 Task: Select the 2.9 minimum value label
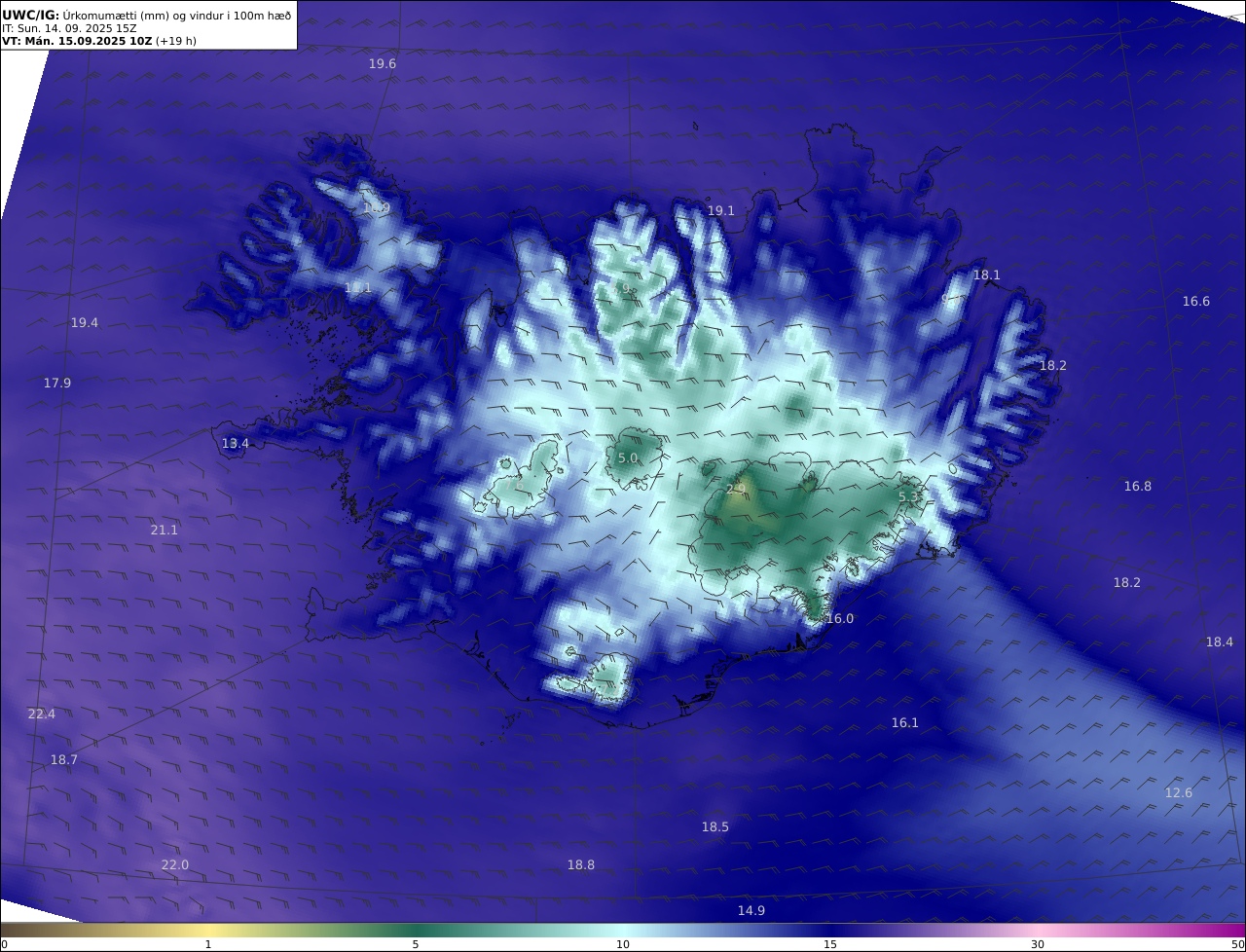click(x=736, y=490)
